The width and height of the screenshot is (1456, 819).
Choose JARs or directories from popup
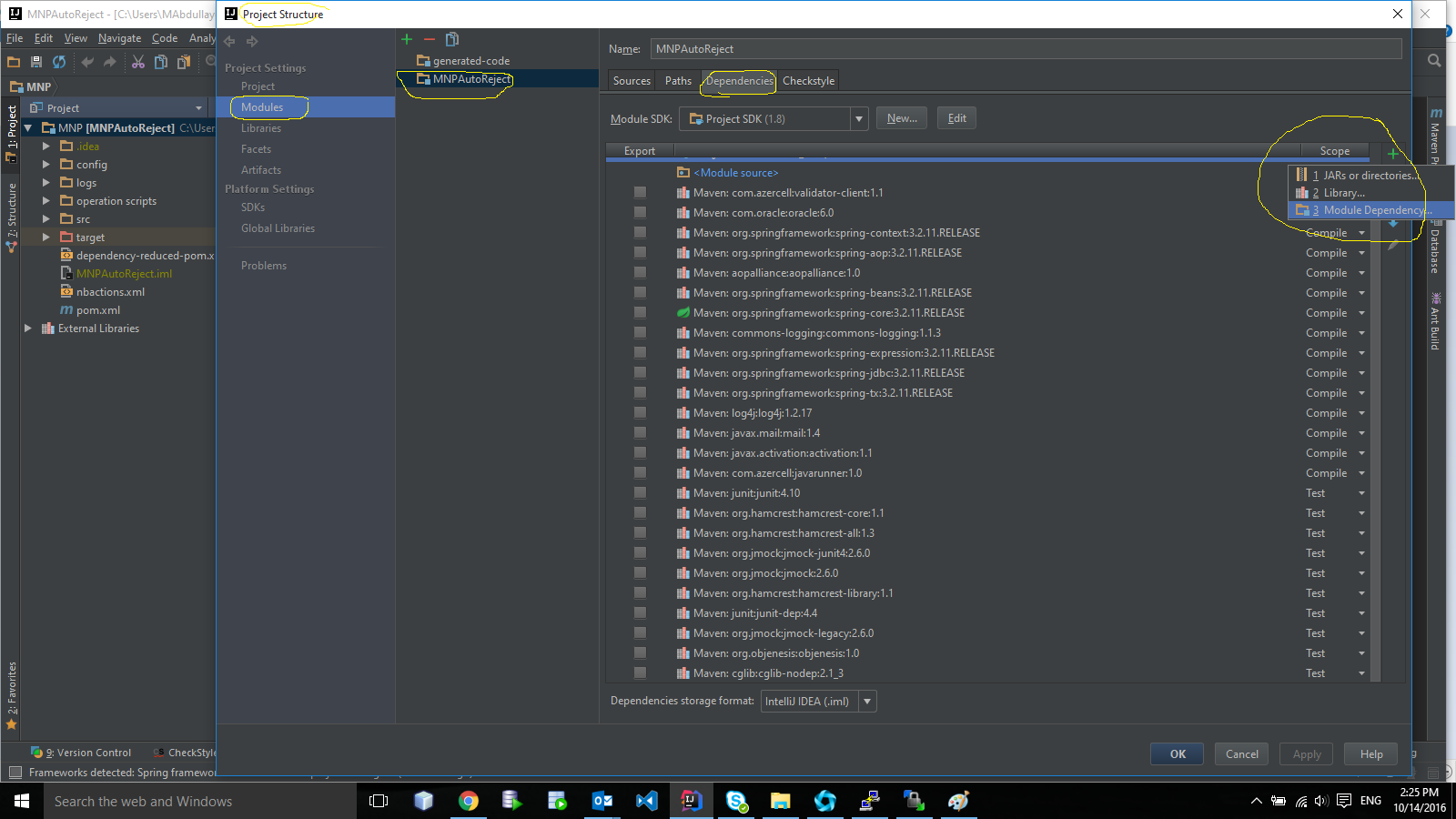(1370, 176)
